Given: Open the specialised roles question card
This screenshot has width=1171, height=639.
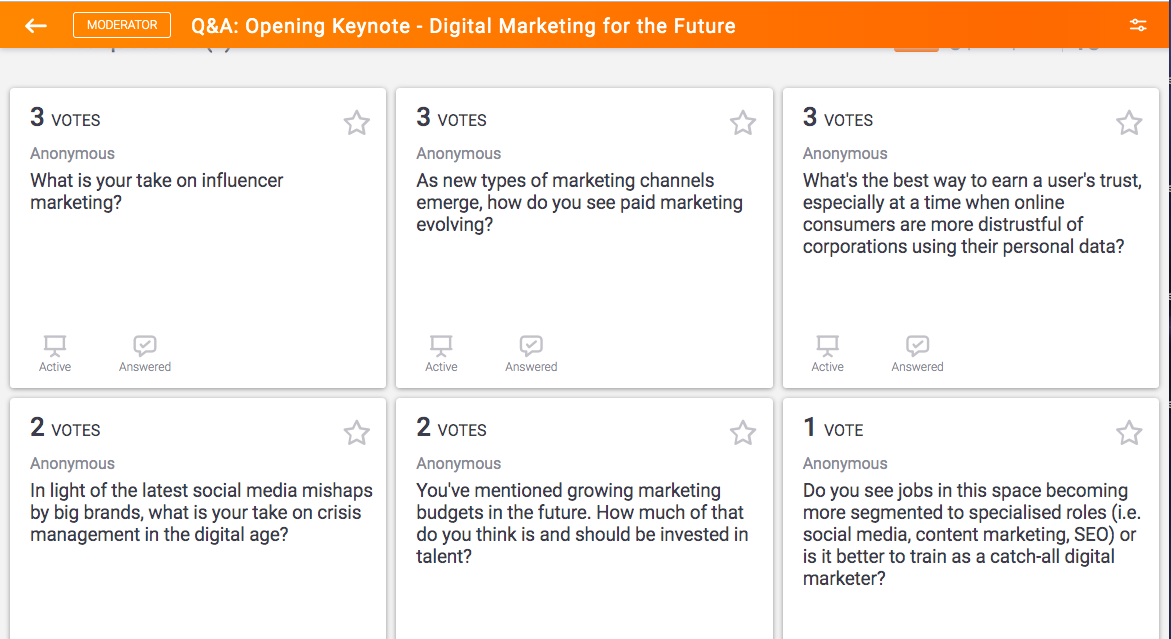Looking at the screenshot, I should (971, 519).
